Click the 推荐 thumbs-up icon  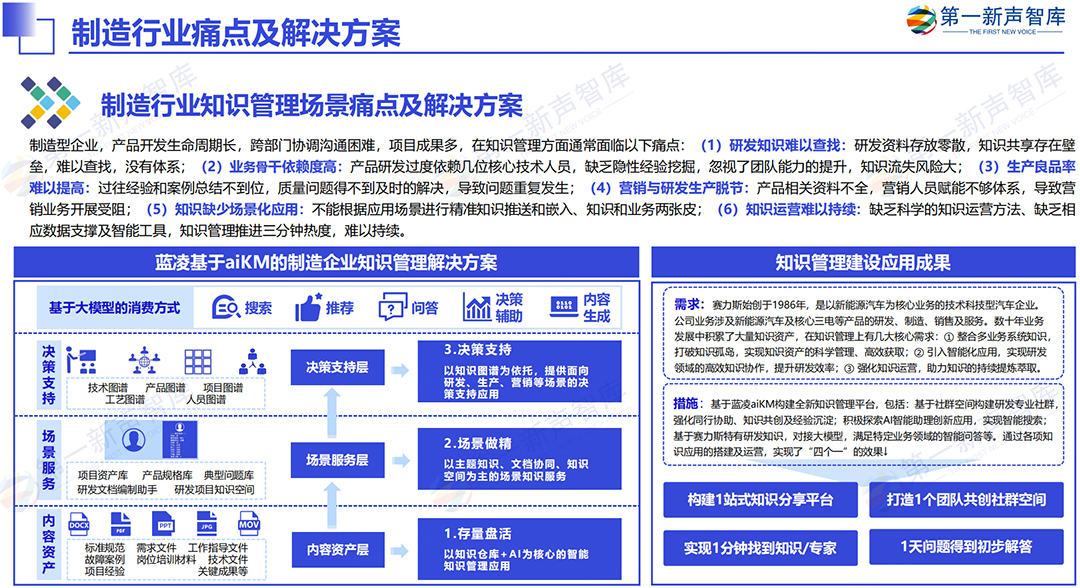(x=308, y=308)
